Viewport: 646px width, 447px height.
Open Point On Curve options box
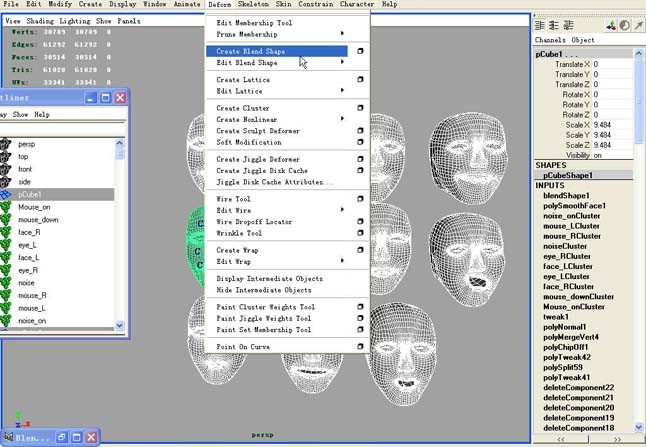(360, 346)
